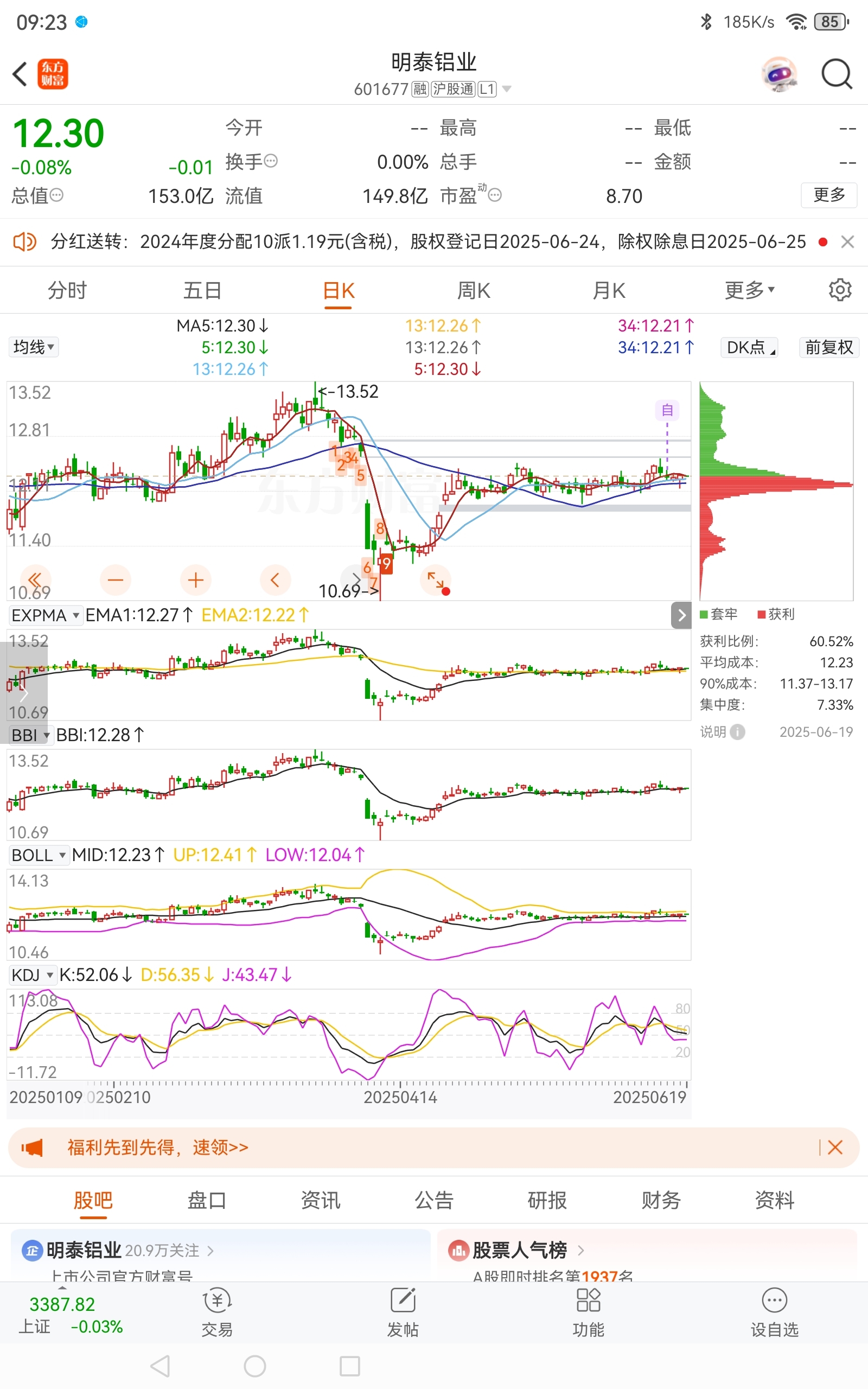Open chart settings gear icon
Image resolution: width=868 pixels, height=1389 pixels.
coord(840,290)
